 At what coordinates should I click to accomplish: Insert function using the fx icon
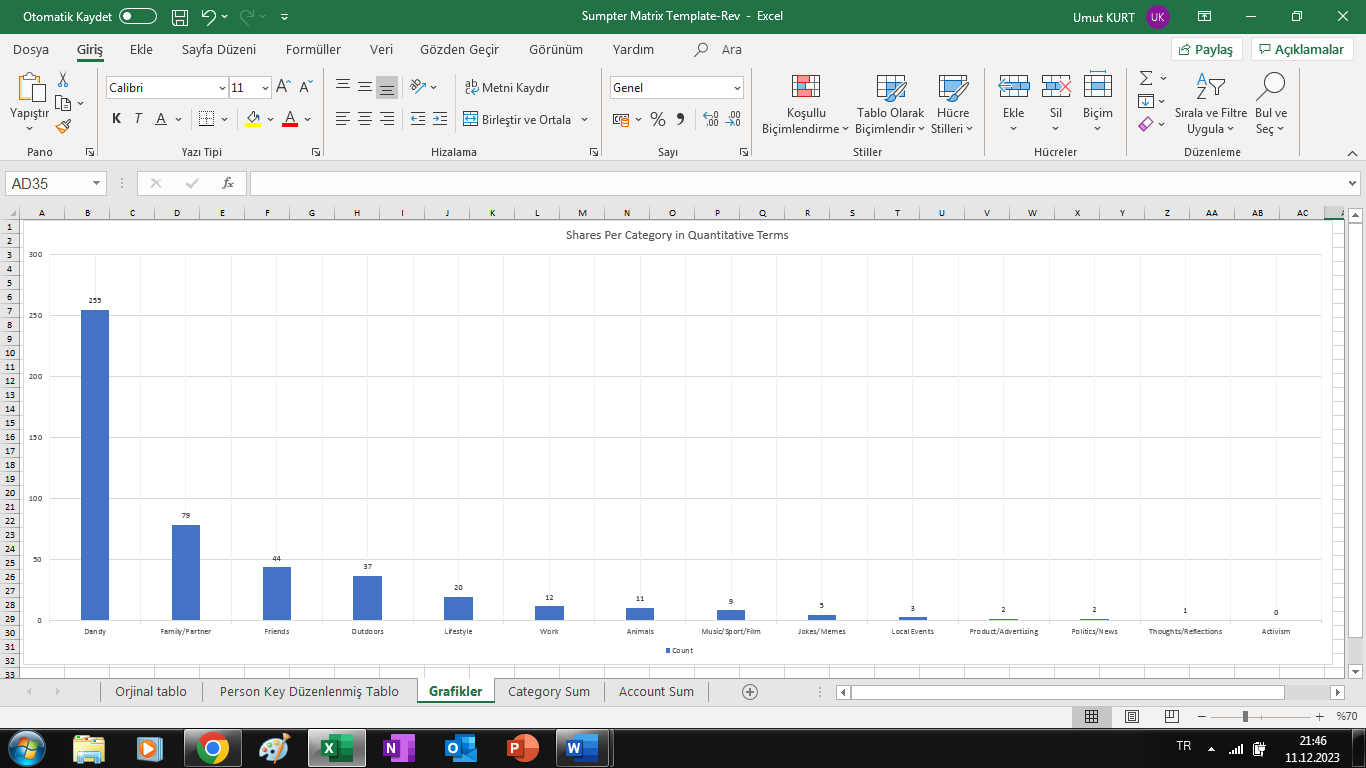228,183
